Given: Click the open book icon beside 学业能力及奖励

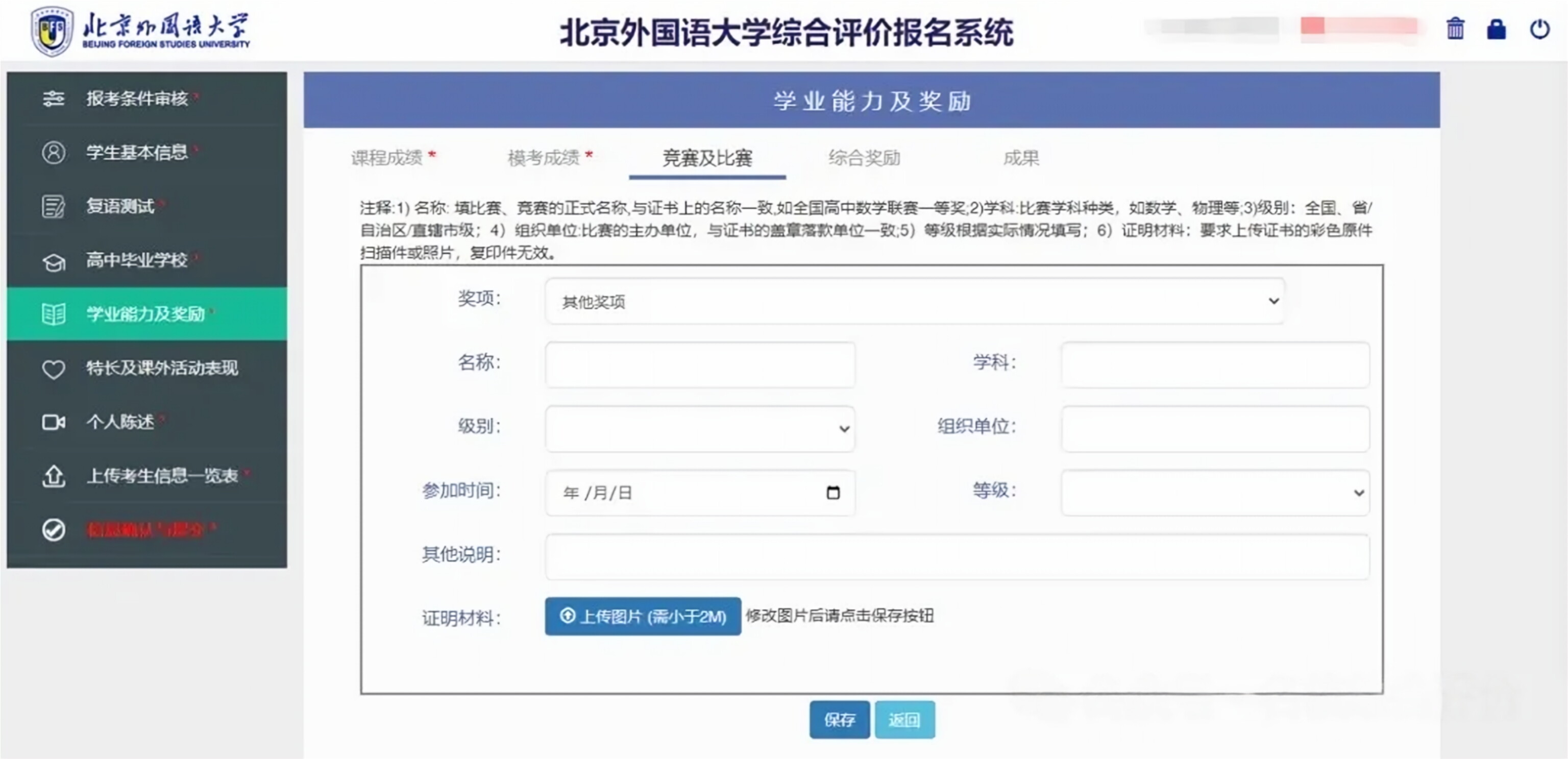Looking at the screenshot, I should 54,314.
